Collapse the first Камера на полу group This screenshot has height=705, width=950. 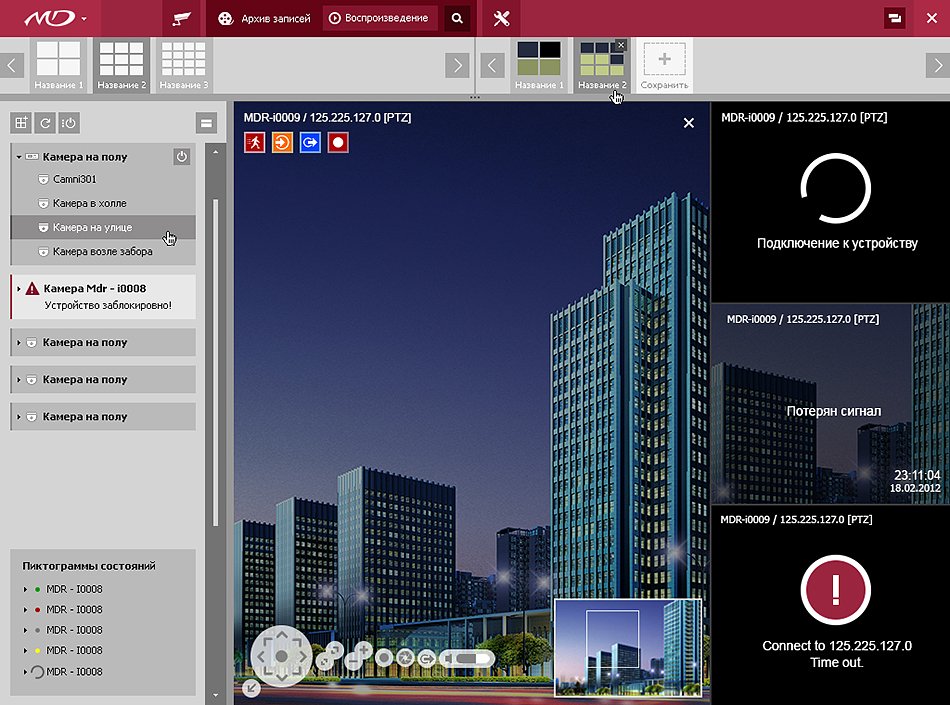click(x=19, y=157)
